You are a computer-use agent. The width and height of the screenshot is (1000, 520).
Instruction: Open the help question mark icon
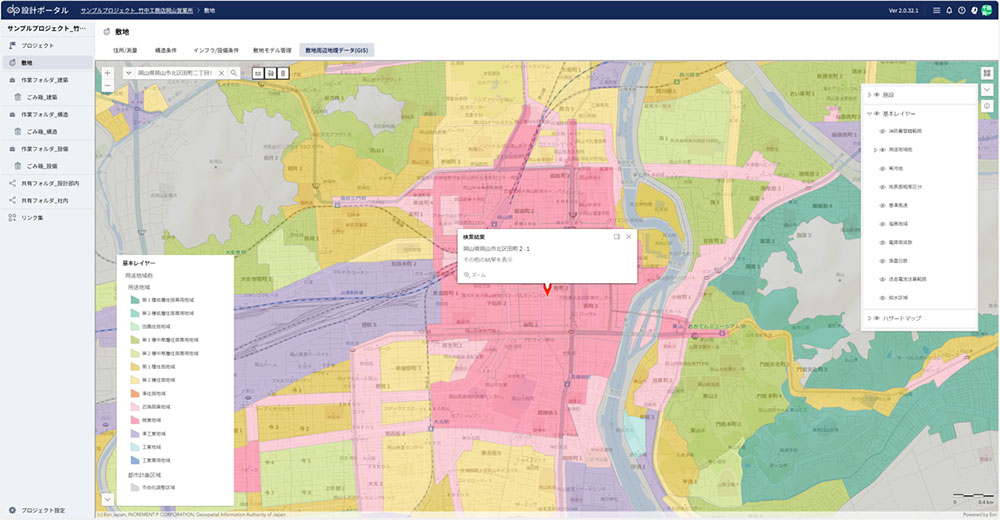(x=961, y=10)
